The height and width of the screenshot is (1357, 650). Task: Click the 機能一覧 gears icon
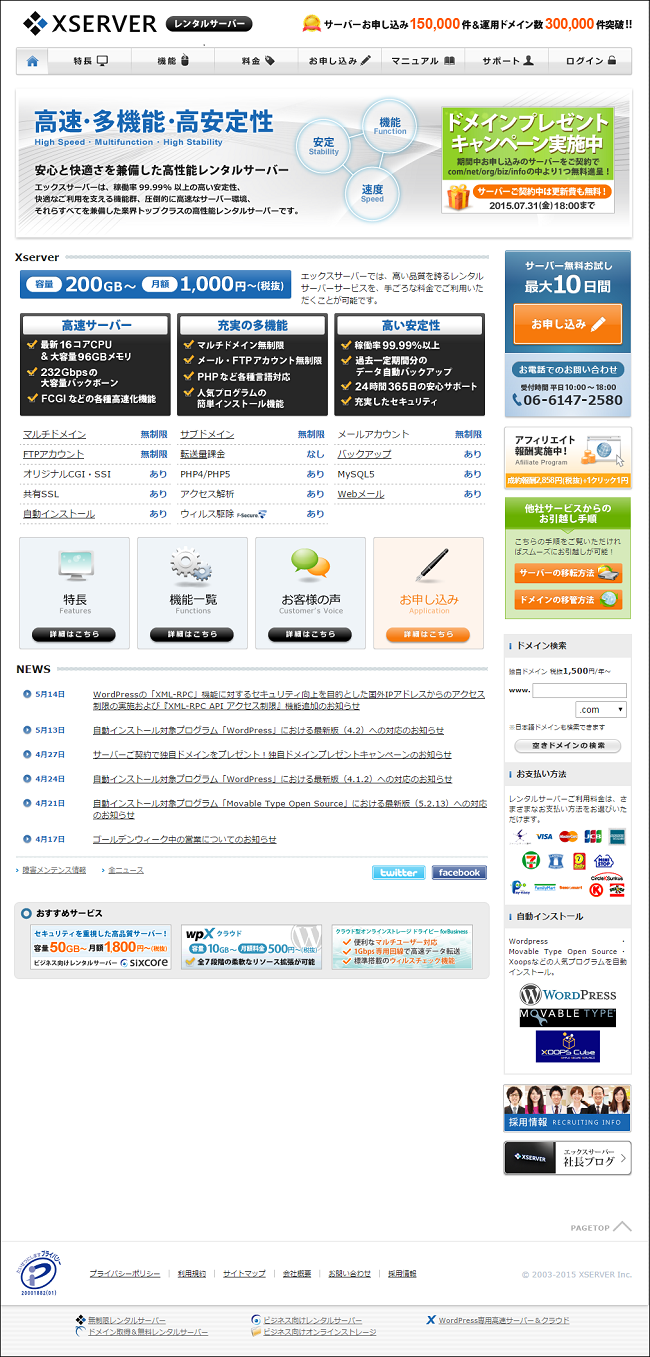[x=192, y=565]
